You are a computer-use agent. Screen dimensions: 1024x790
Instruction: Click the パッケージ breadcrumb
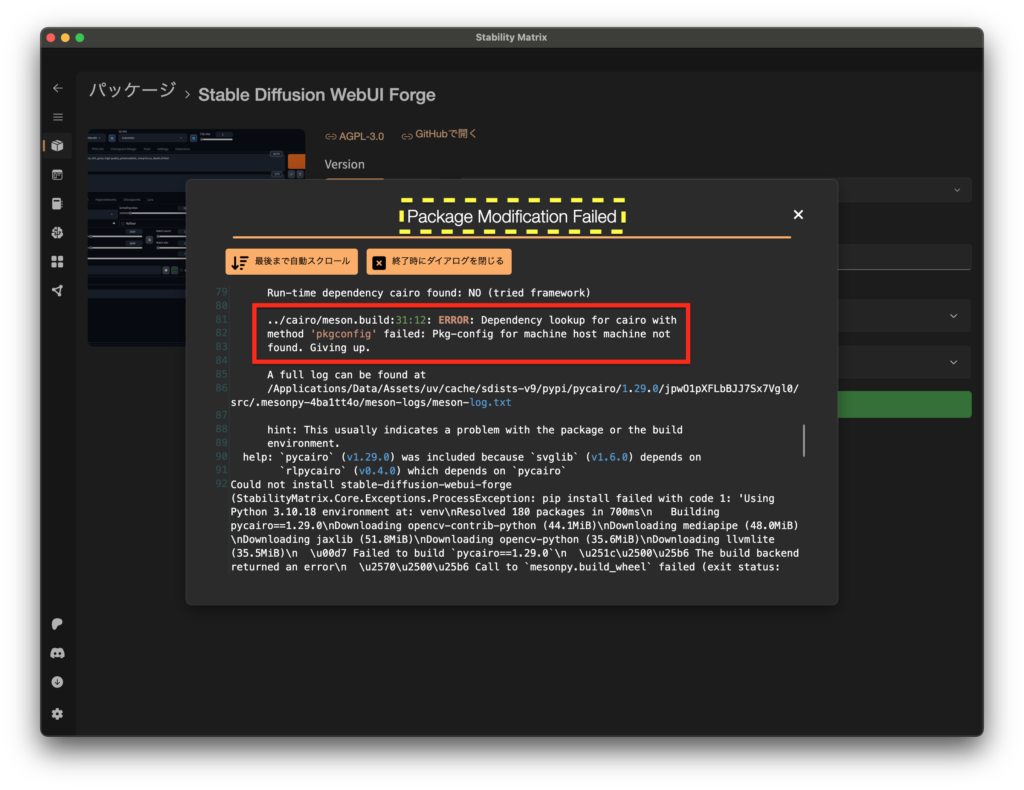(132, 92)
